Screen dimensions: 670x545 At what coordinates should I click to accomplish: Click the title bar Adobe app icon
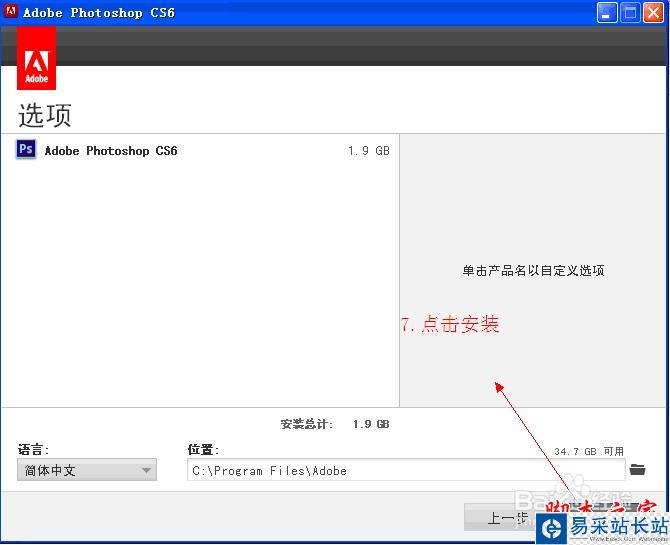[11, 12]
